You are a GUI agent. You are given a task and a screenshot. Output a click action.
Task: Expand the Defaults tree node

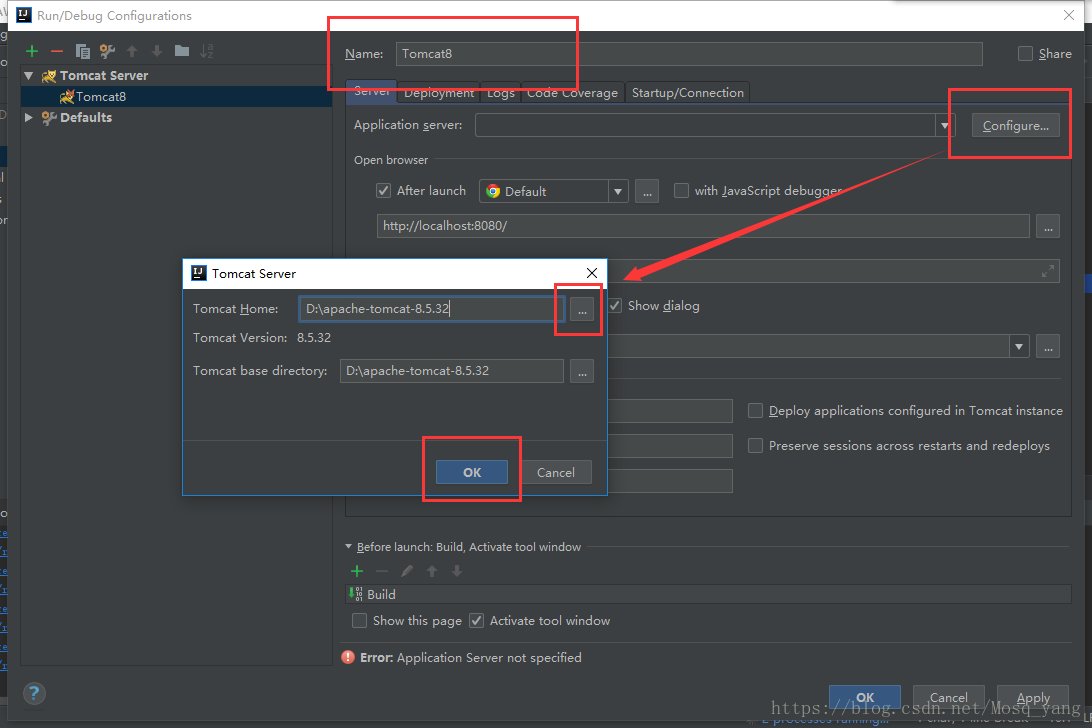(29, 118)
